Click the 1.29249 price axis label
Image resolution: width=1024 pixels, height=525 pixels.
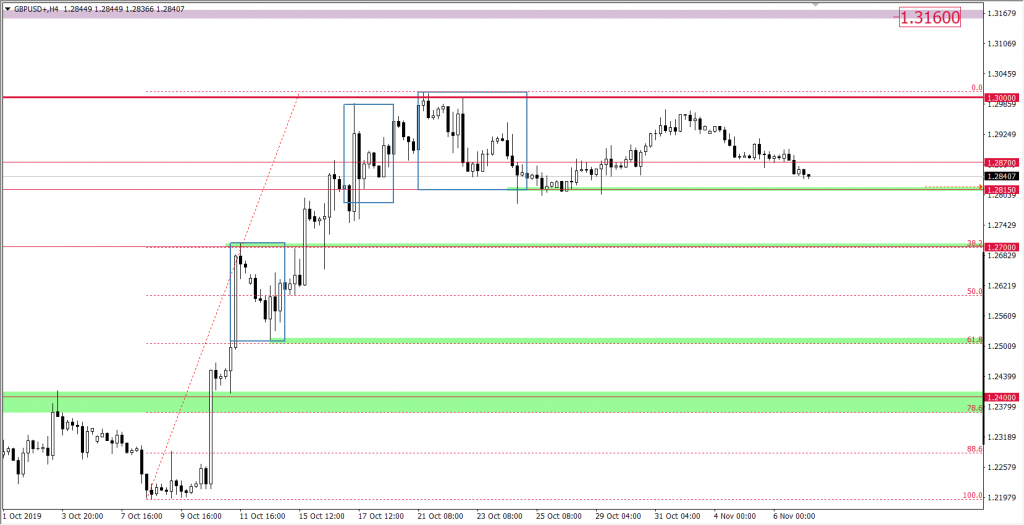tap(1001, 135)
